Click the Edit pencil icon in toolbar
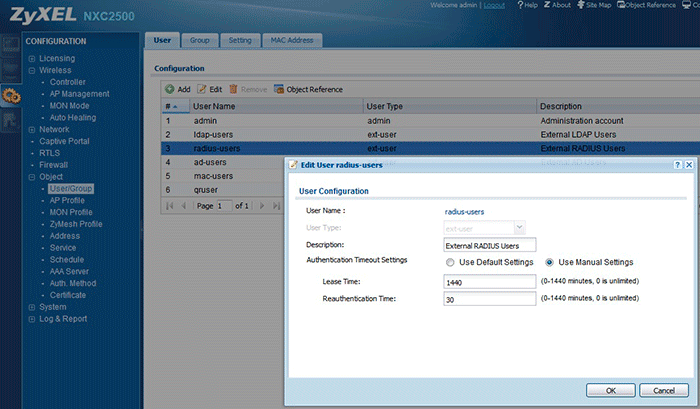The width and height of the screenshot is (700, 409). (202, 89)
